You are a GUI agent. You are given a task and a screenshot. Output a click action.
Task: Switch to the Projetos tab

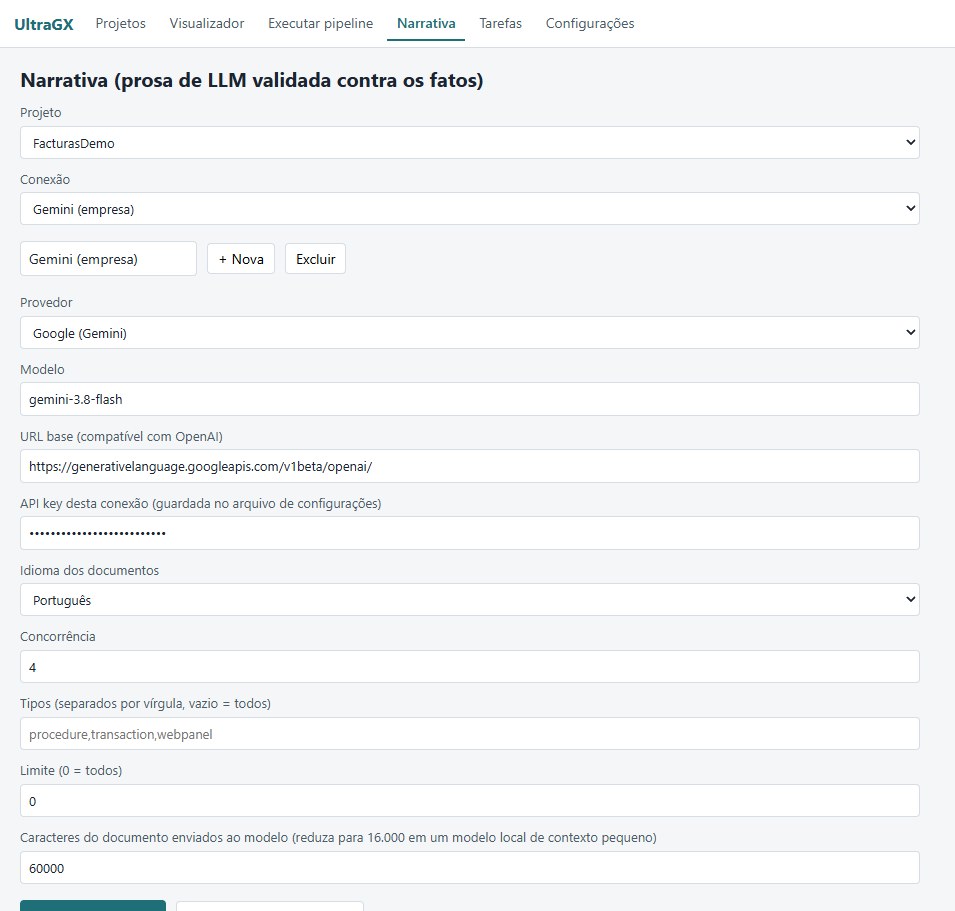tap(121, 23)
